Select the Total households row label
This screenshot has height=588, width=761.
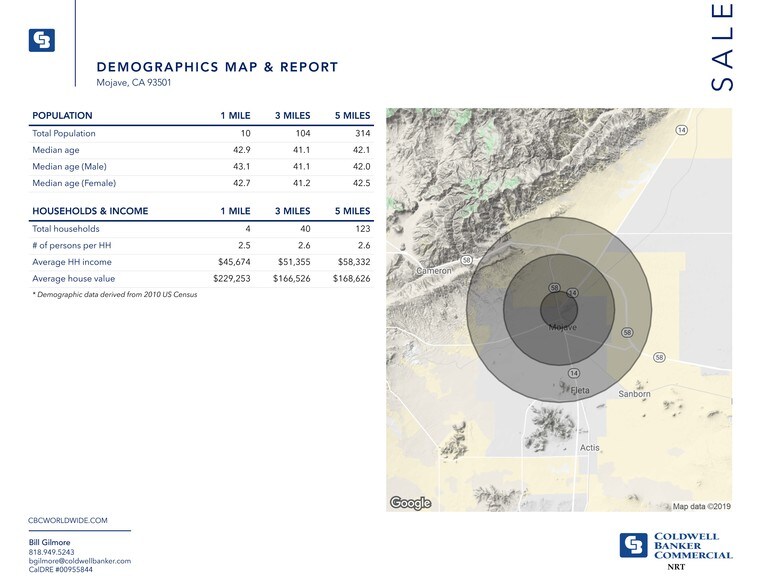pos(66,229)
